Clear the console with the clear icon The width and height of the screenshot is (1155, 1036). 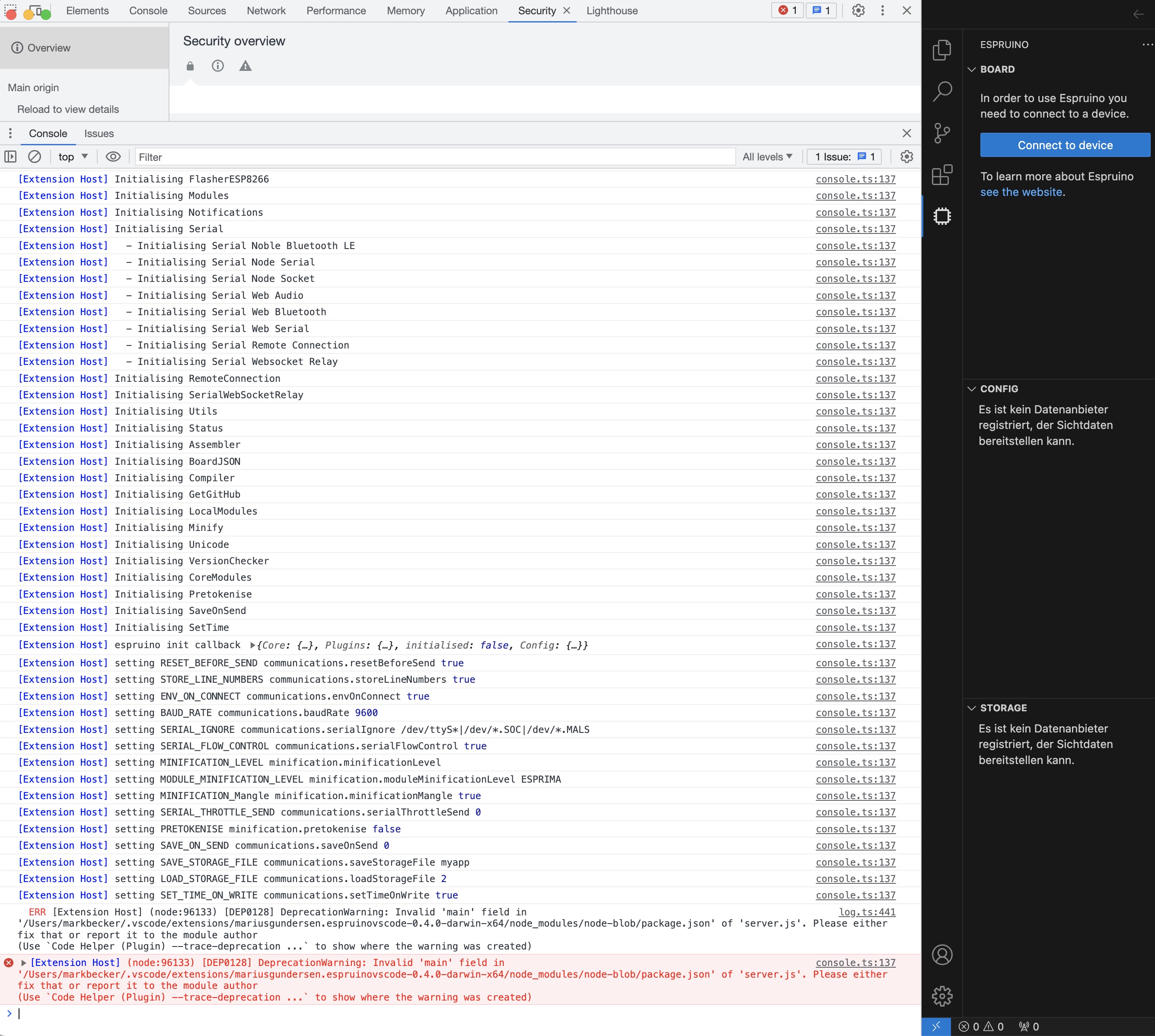[x=35, y=157]
